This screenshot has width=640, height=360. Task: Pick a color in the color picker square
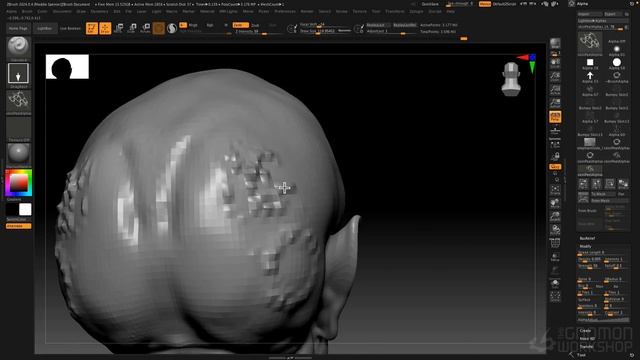click(18, 183)
